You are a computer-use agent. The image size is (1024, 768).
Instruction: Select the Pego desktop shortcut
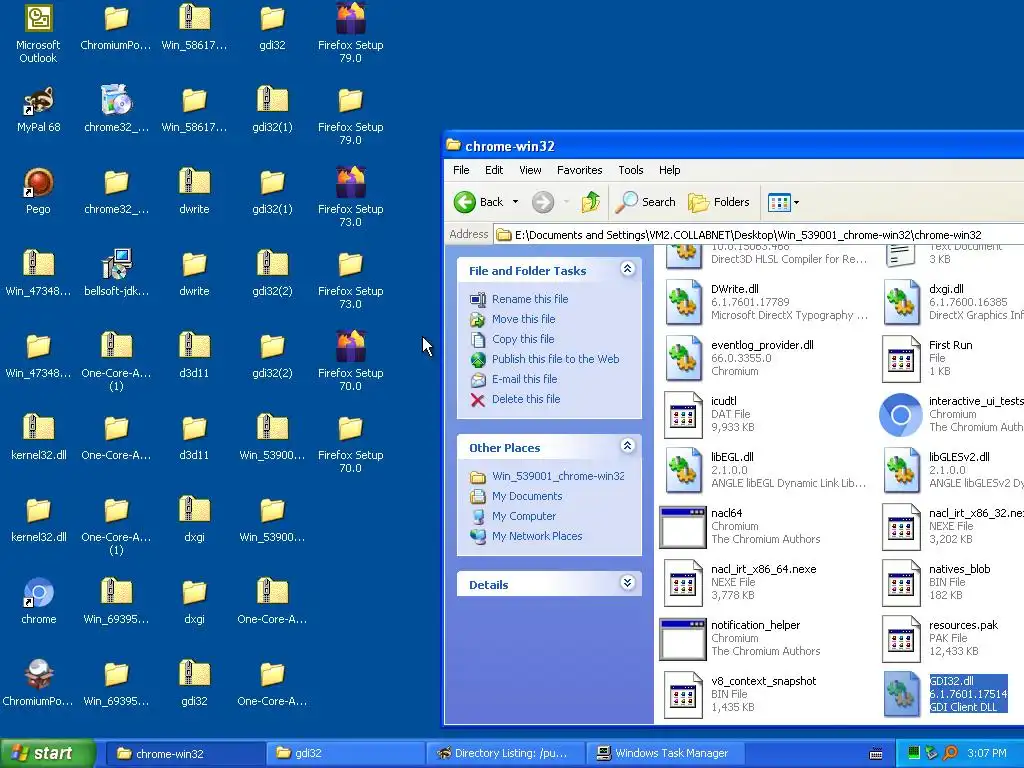click(x=38, y=191)
